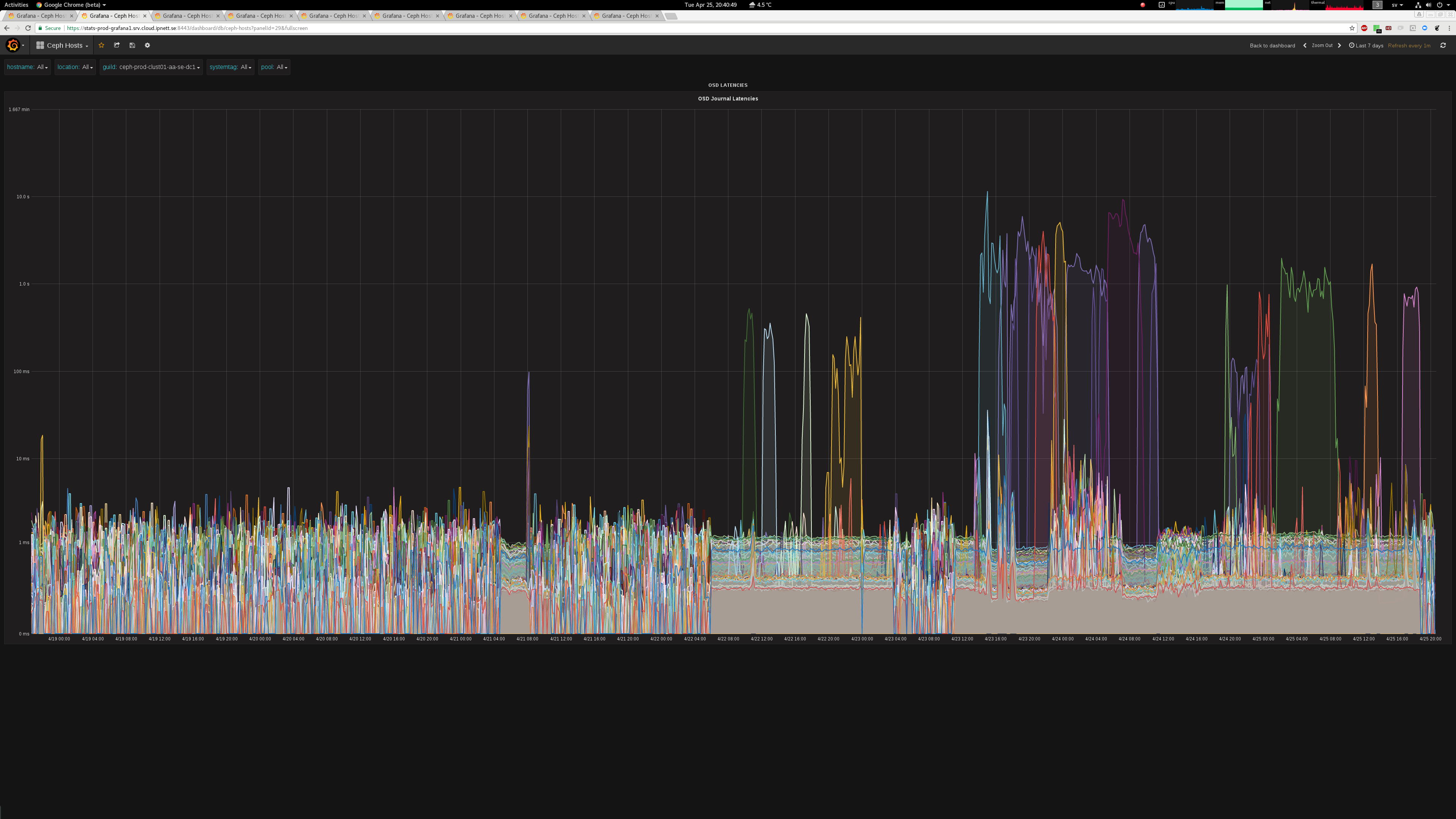Go back with browser back arrow

pyautogui.click(x=7, y=28)
